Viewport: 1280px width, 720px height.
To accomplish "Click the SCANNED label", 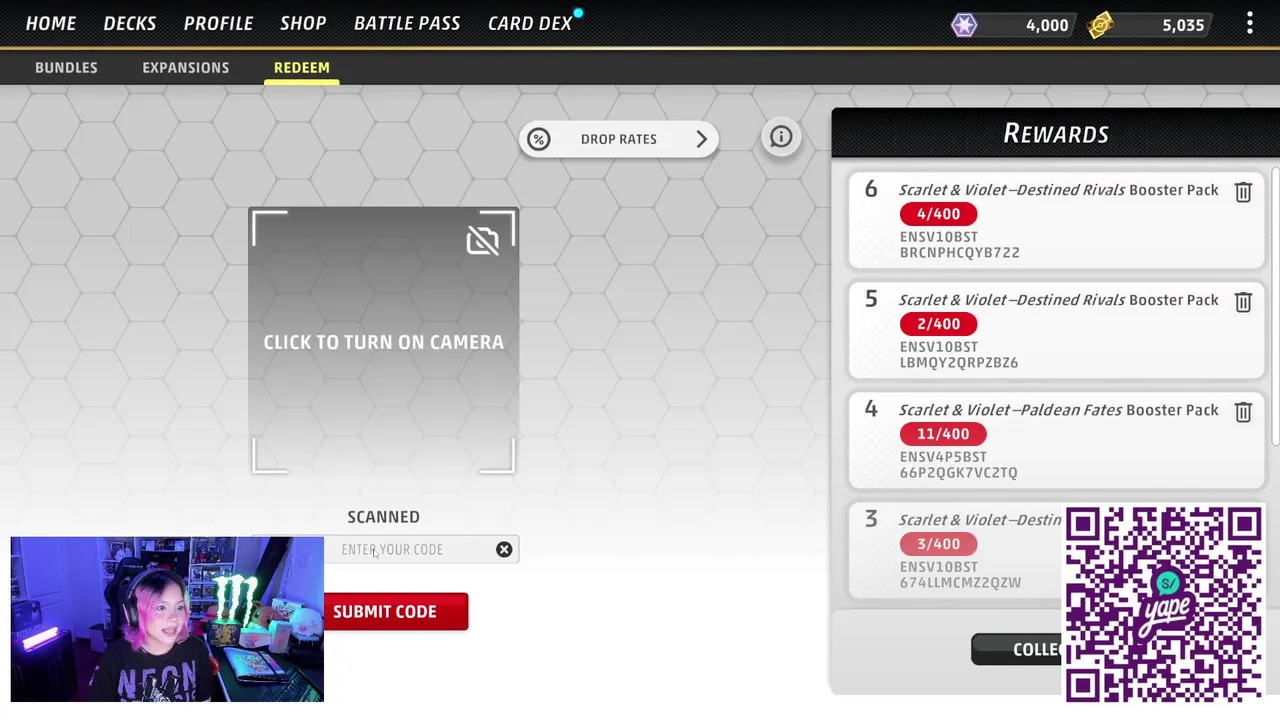I will [x=383, y=517].
